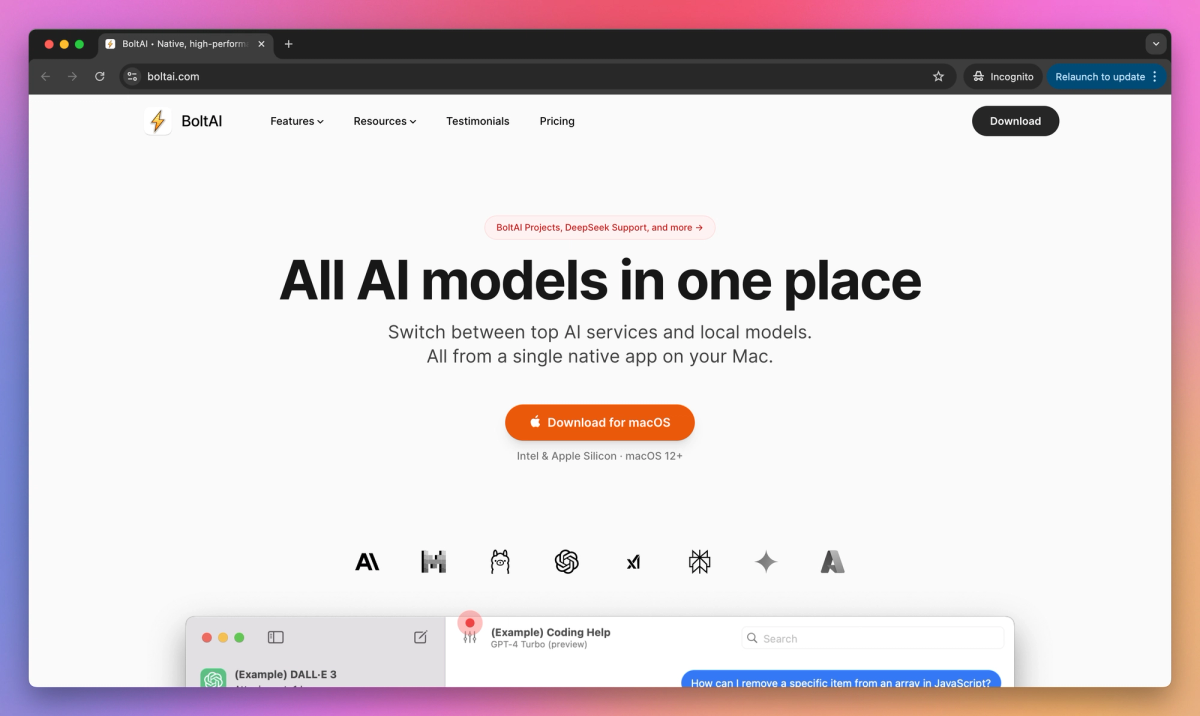The width and height of the screenshot is (1200, 716).
Task: Click the new chat compose icon
Action: (x=420, y=637)
